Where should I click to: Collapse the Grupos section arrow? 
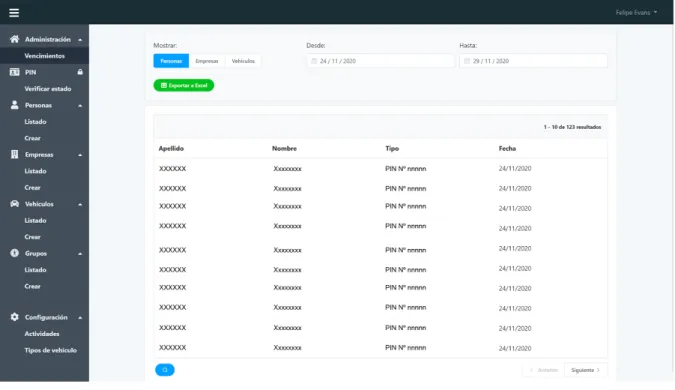[80, 254]
